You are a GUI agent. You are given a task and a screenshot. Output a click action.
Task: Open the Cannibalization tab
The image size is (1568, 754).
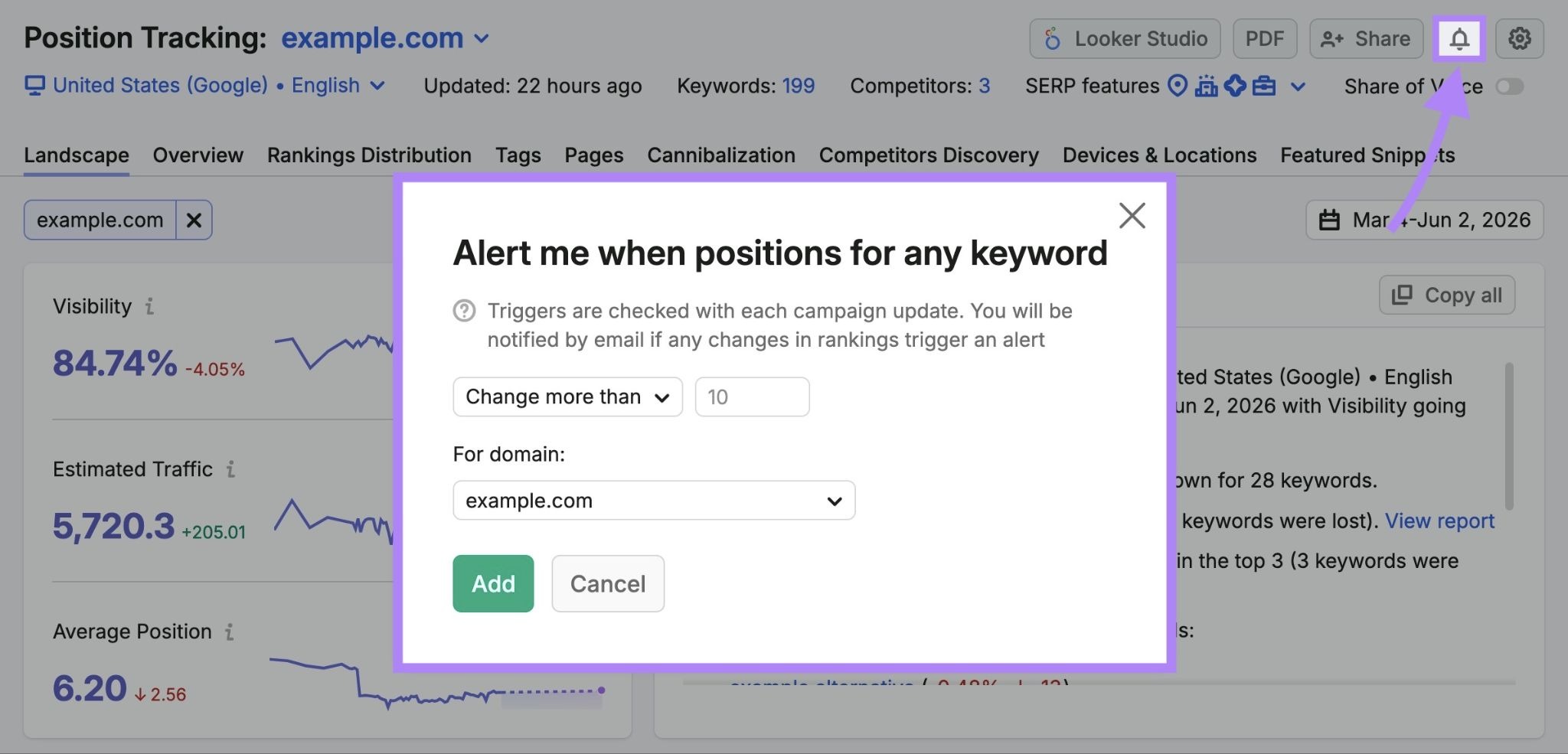(721, 155)
